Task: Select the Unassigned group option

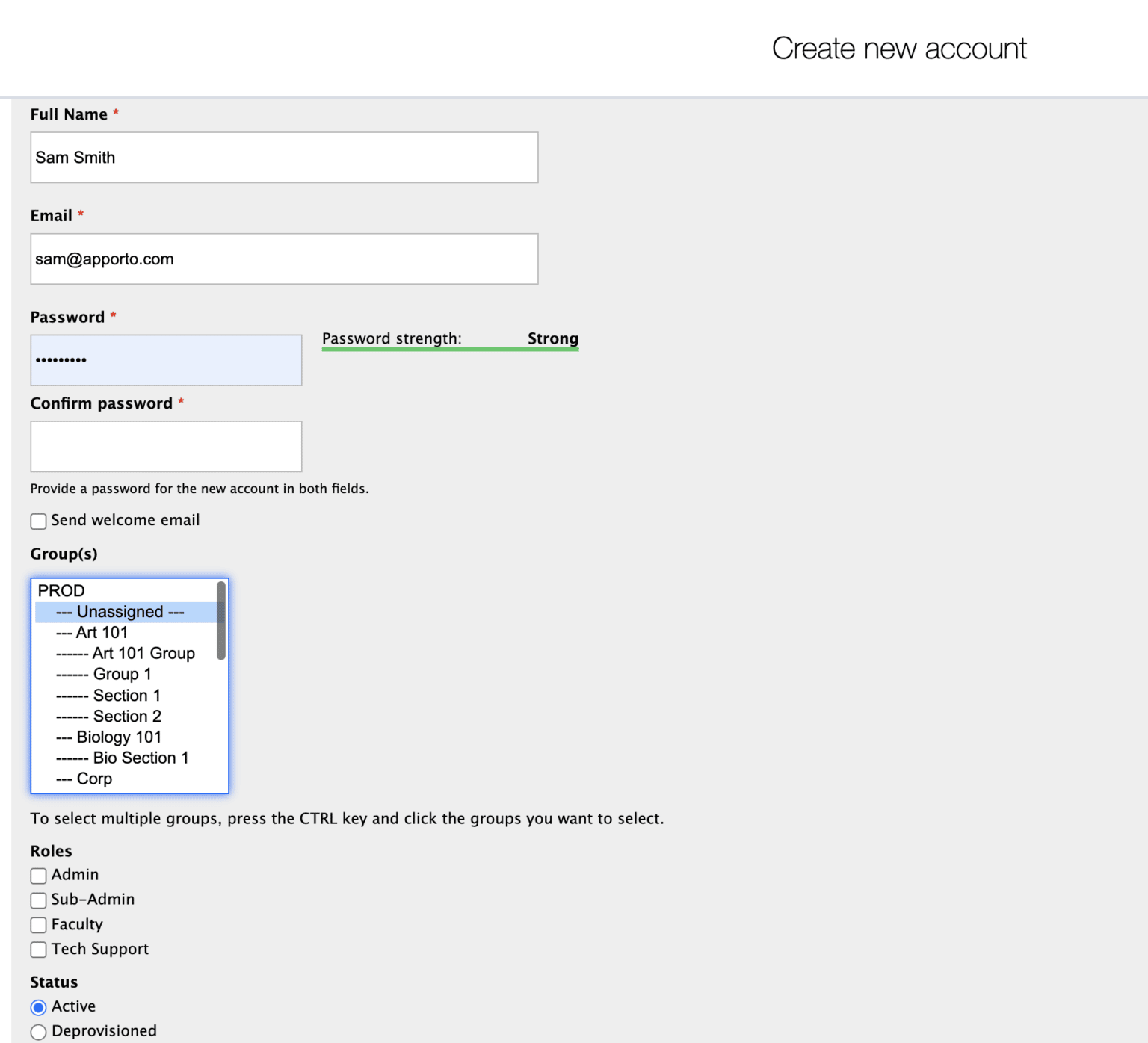Action: click(120, 612)
